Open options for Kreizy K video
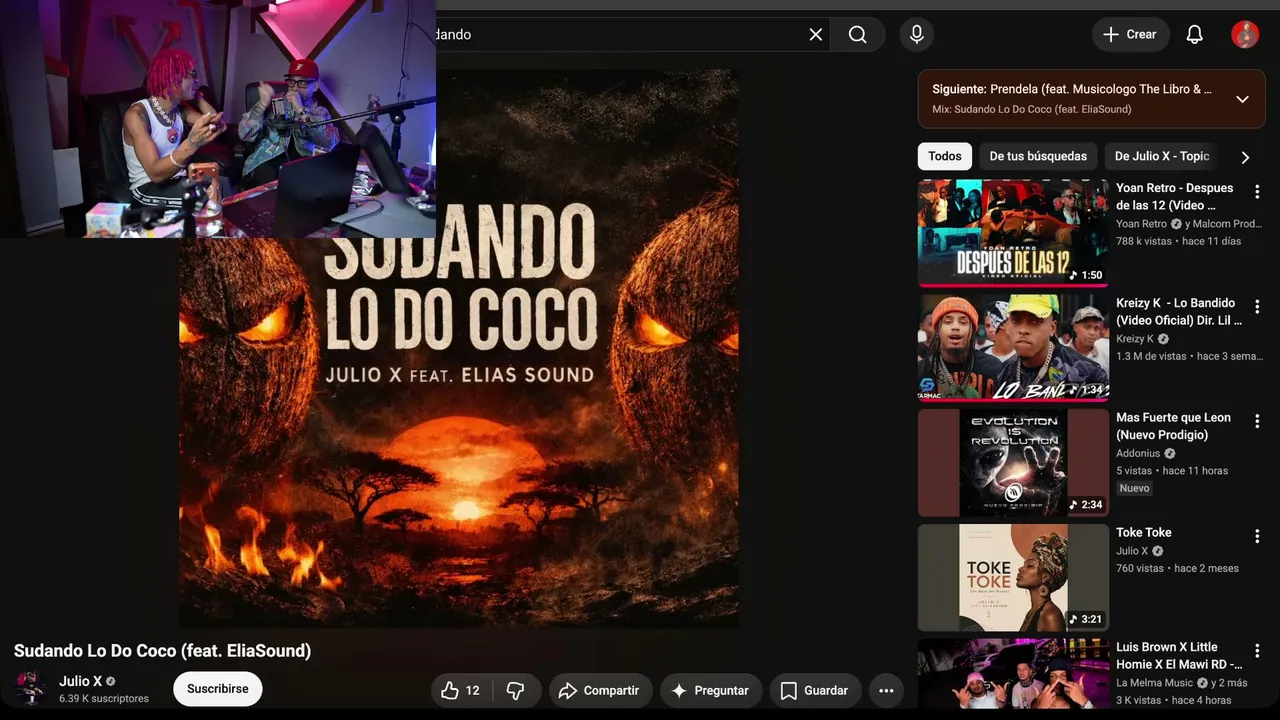Image resolution: width=1280 pixels, height=720 pixels. tap(1257, 307)
